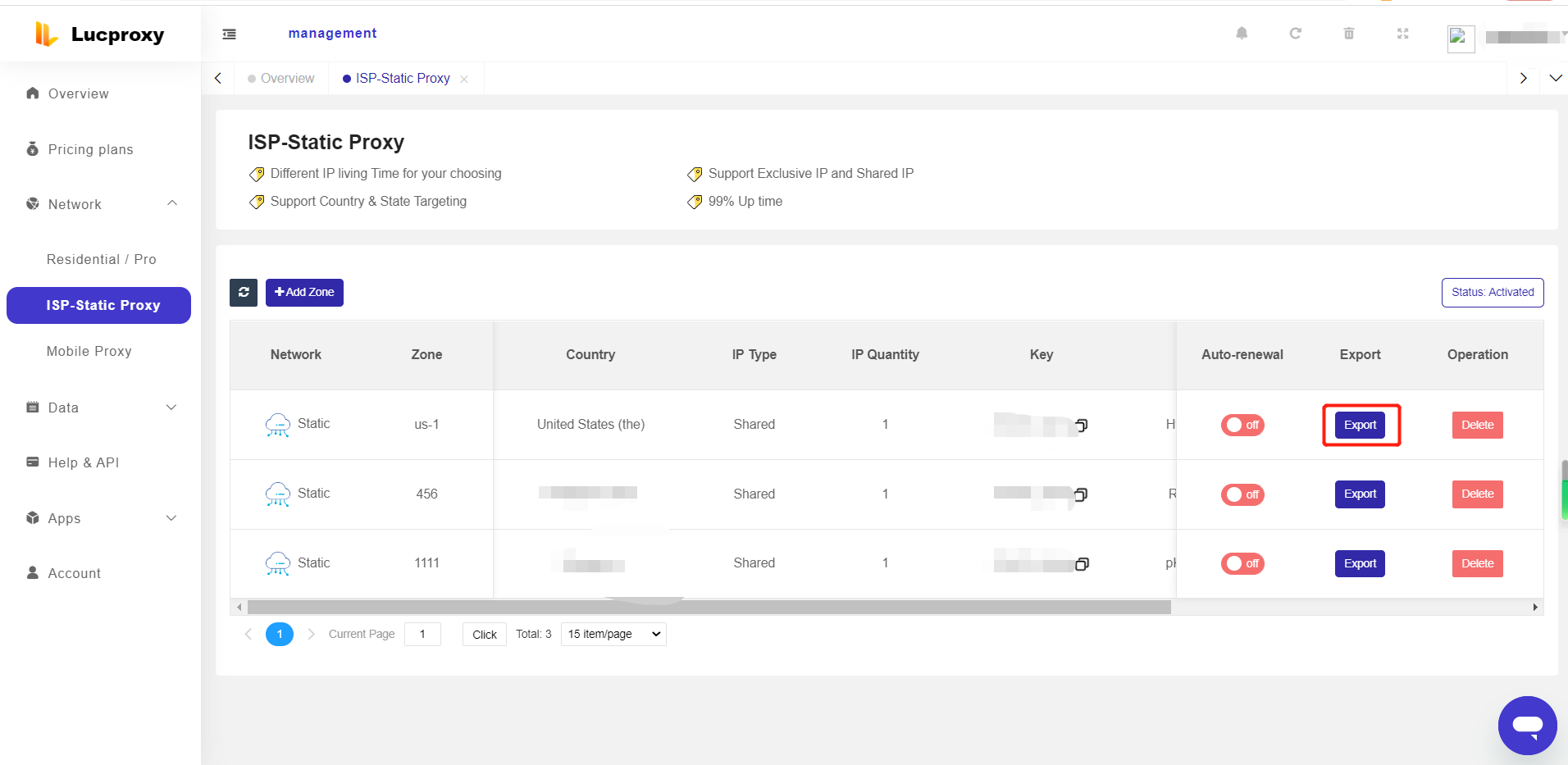The width and height of the screenshot is (1568, 765).
Task: Copy the key for zone 1111
Action: click(x=1082, y=564)
